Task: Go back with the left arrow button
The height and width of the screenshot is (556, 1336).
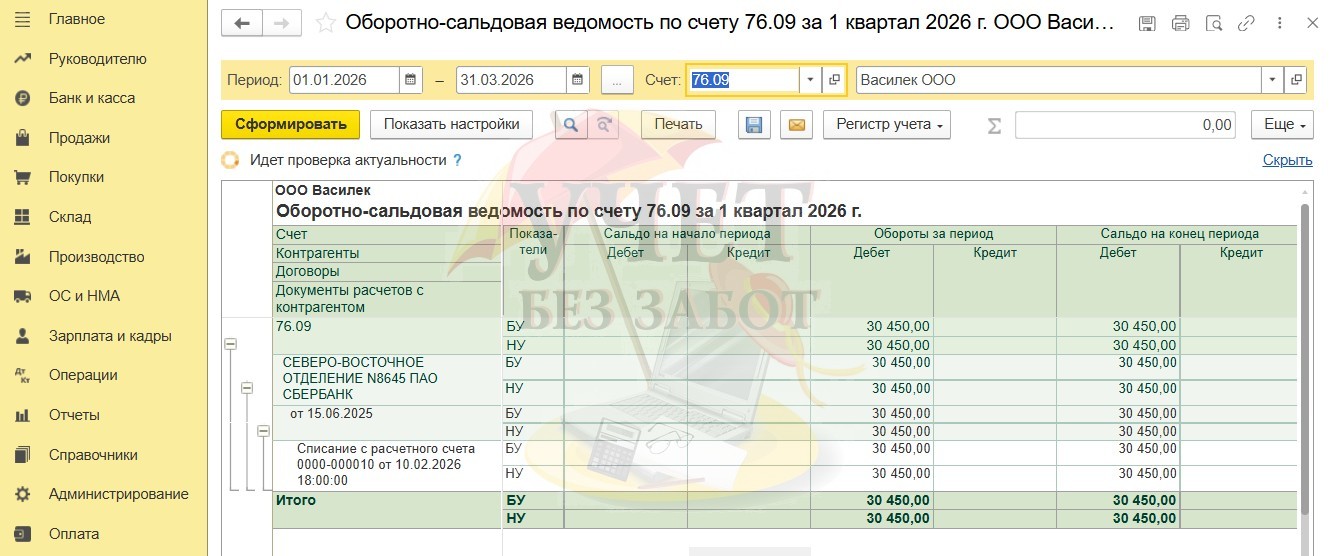Action: [x=241, y=23]
